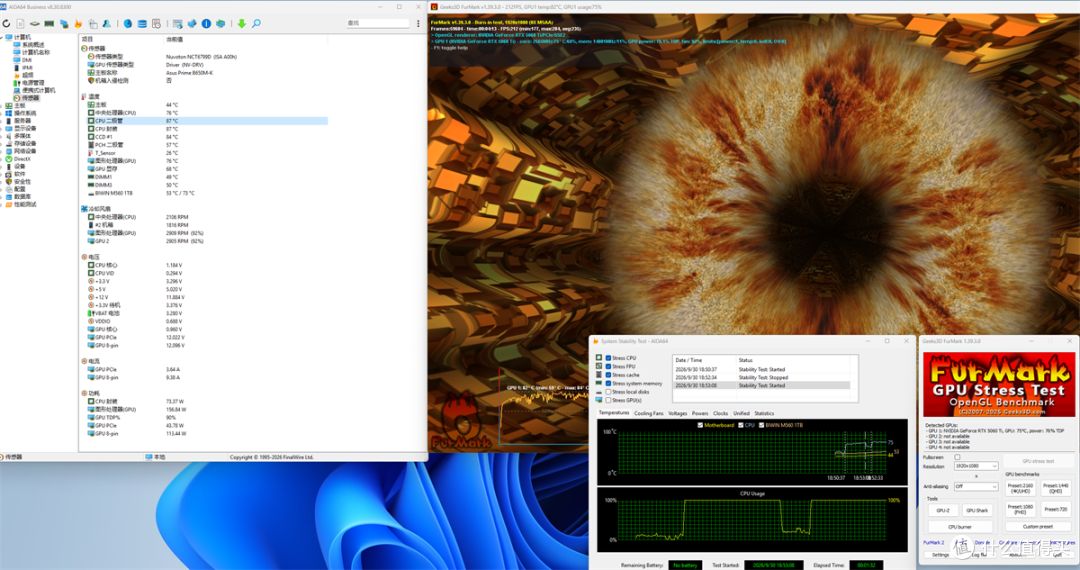Click the user profile icon in AIDA64 toolbar
Viewport: 1080px width, 570px height.
point(107,23)
